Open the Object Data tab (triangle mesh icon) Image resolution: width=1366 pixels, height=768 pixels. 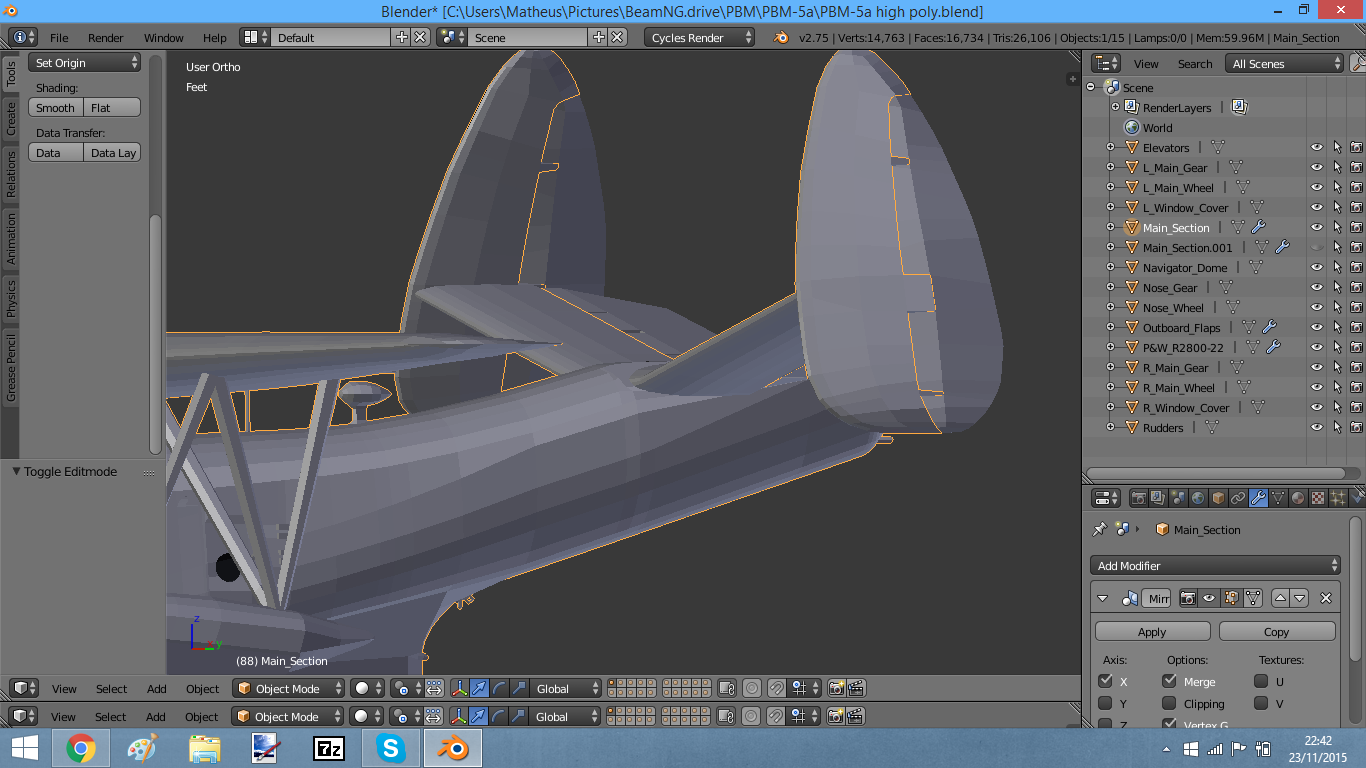(x=1278, y=498)
